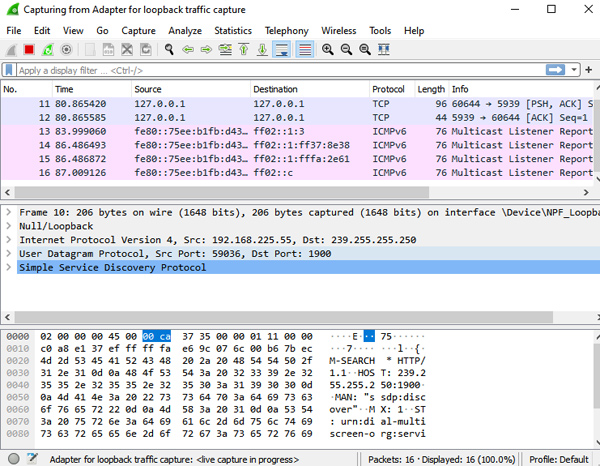This screenshot has width=600, height=466.
Task: Zoom in on packet text
Action: (x=328, y=50)
